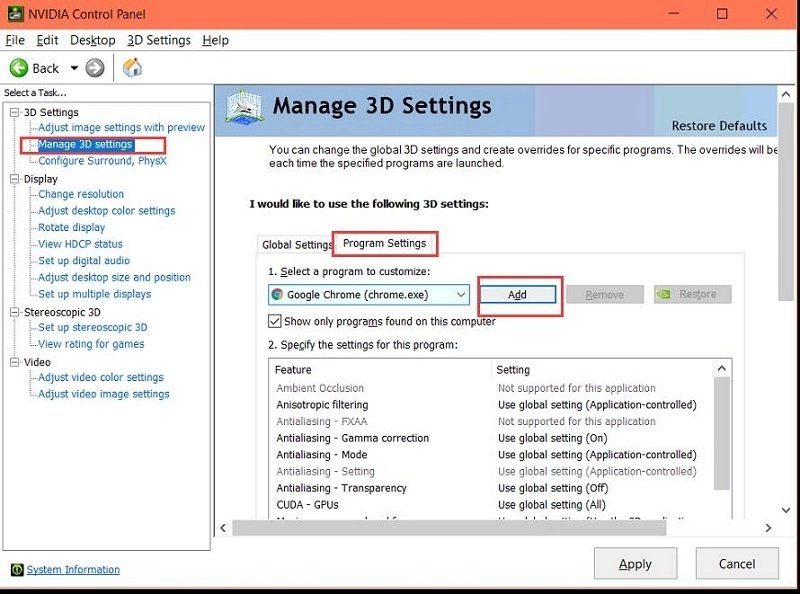Open the Desktop menu
This screenshot has width=800, height=594.
point(93,40)
